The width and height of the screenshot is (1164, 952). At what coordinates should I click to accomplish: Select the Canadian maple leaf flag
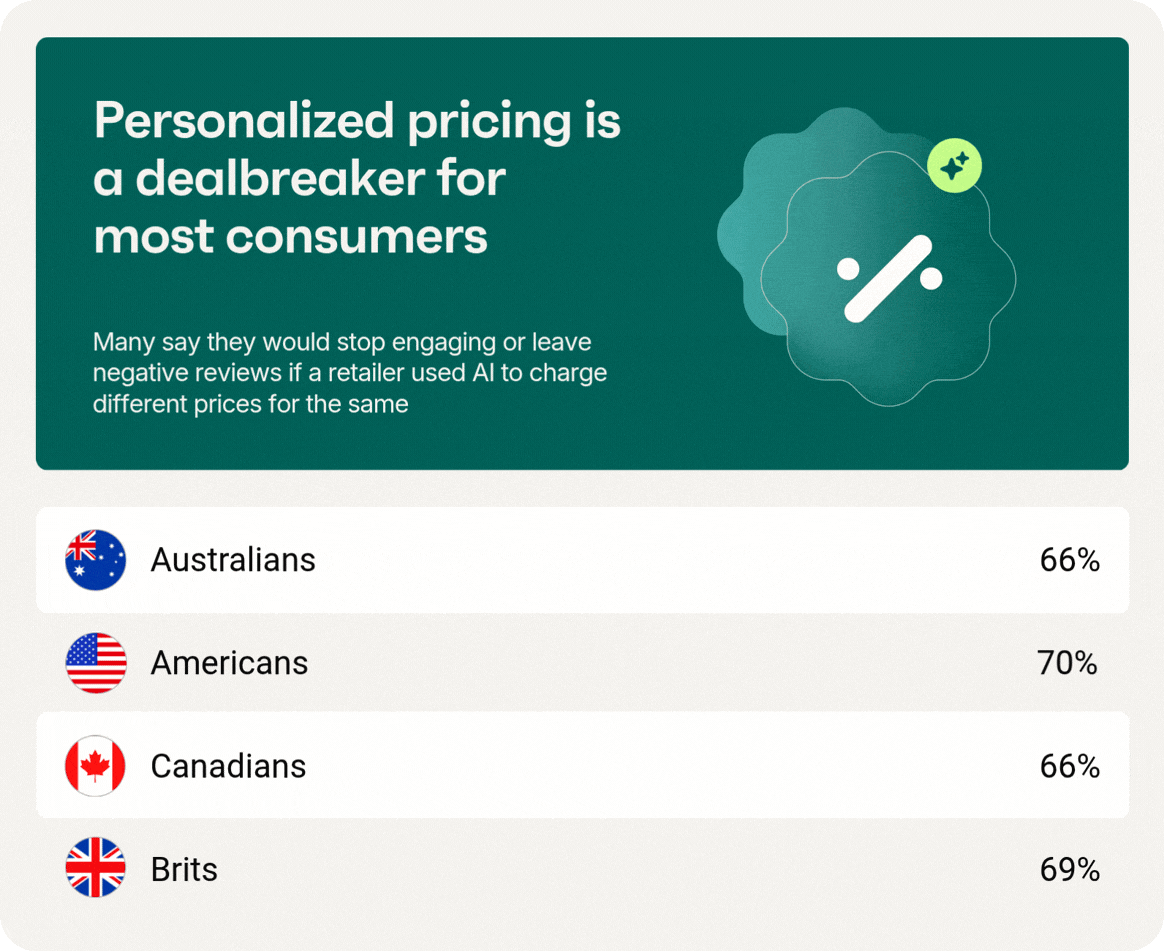coord(95,766)
